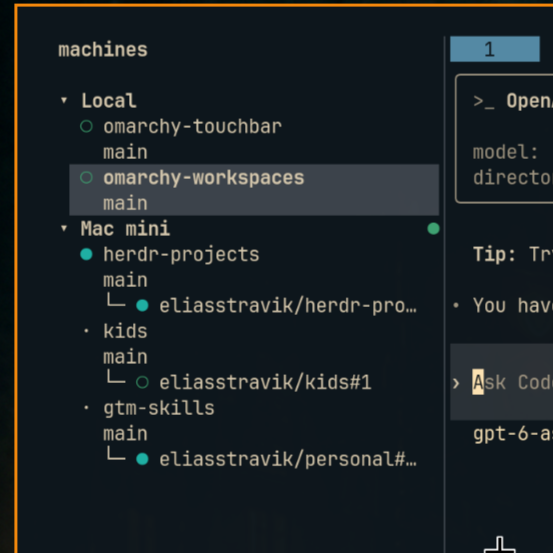Open eliasstravik/personal#… entry

click(288, 459)
